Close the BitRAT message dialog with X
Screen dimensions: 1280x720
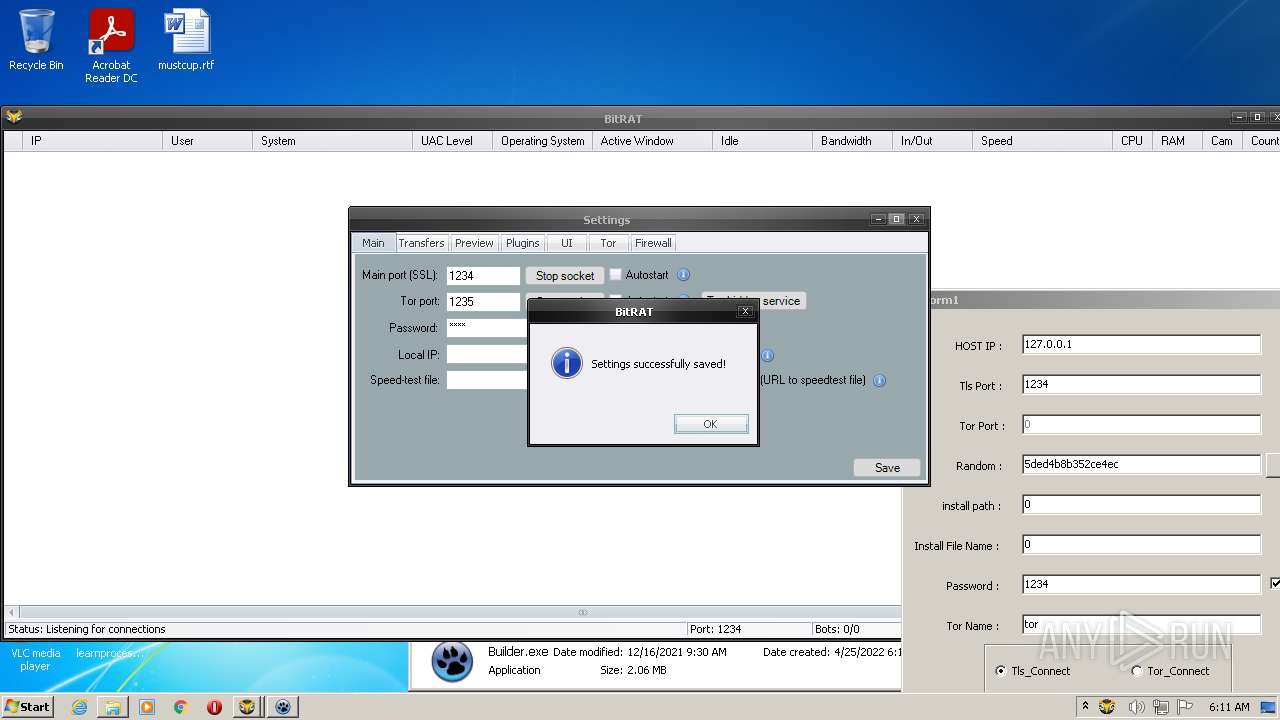(x=745, y=311)
